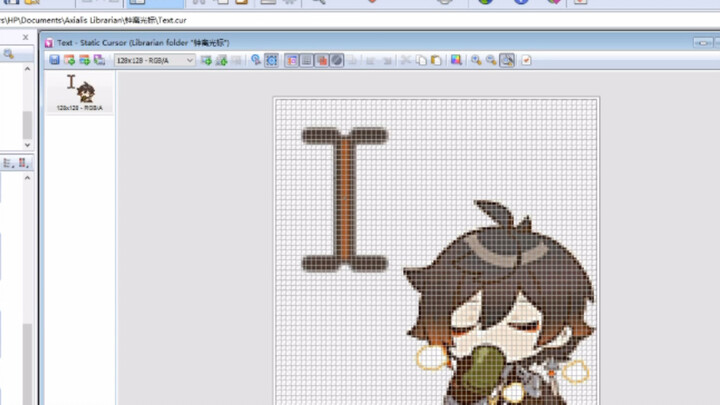
Task: Toggle the red overlay display button
Action: point(322,60)
